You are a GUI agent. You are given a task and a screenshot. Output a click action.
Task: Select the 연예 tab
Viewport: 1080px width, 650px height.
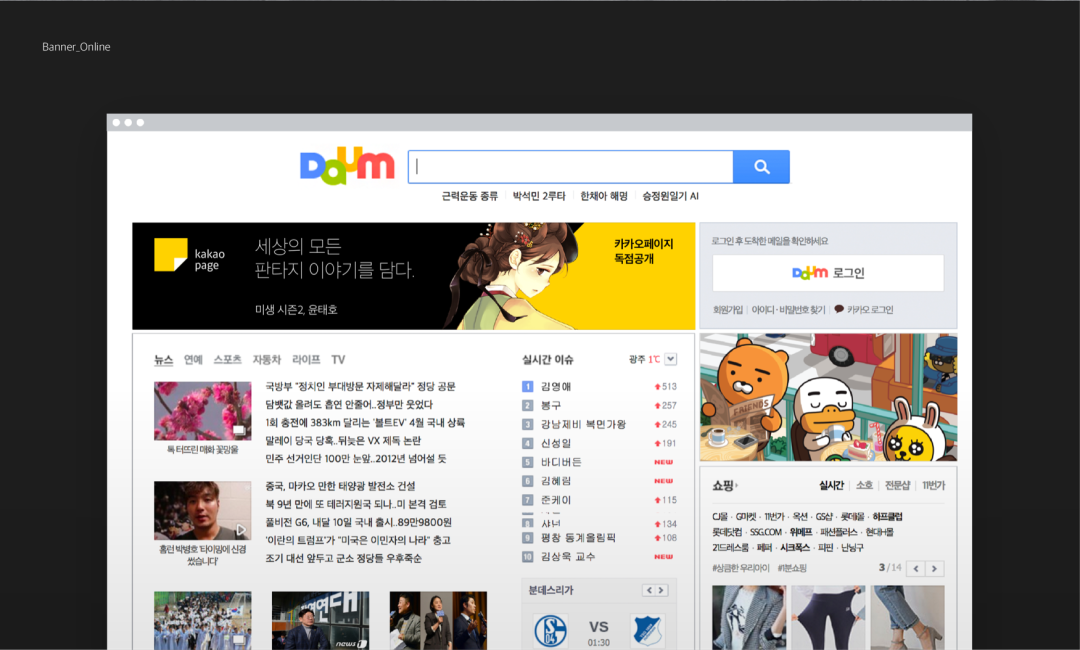click(x=193, y=359)
